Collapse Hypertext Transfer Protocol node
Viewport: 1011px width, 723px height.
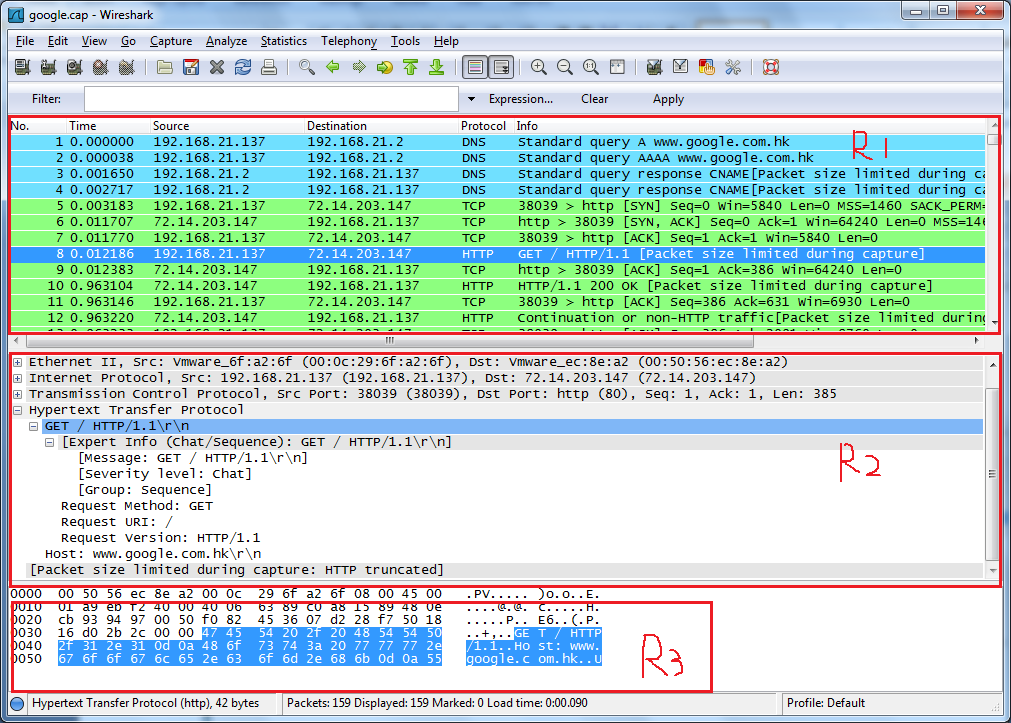click(18, 410)
